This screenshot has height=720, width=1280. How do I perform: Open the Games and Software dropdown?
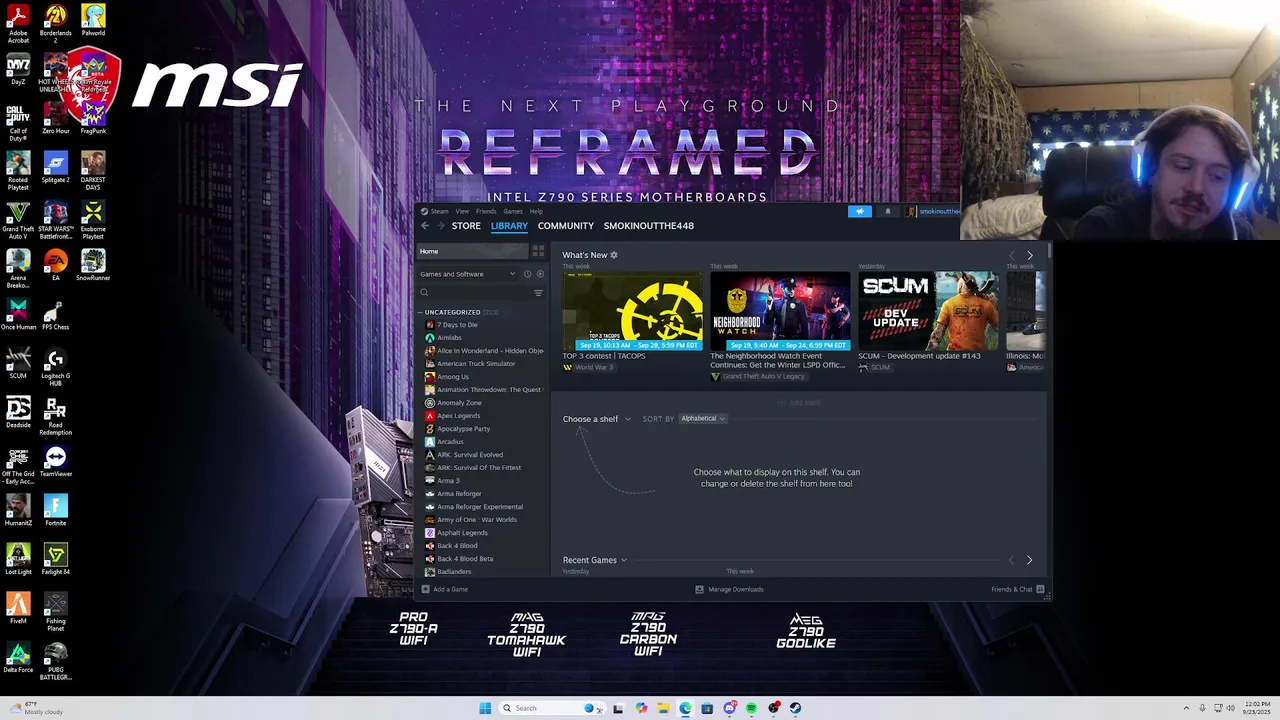point(468,274)
